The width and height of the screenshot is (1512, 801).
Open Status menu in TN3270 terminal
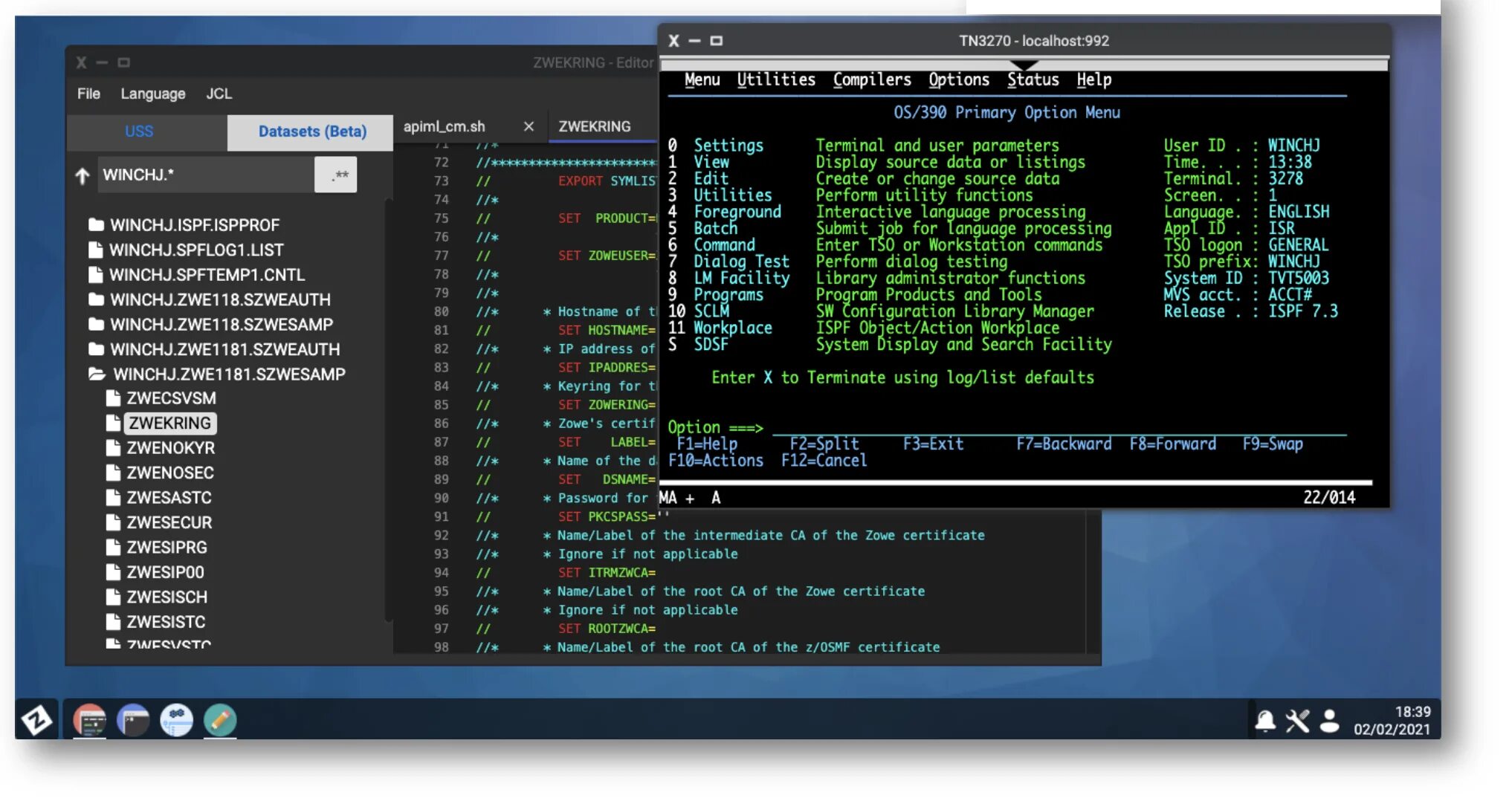1033,80
